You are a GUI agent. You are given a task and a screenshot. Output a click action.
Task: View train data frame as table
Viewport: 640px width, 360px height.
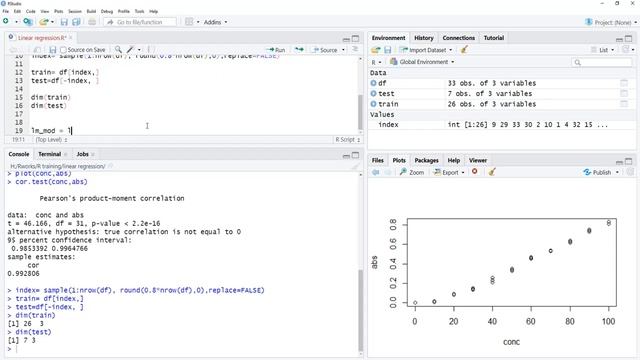tap(624, 104)
